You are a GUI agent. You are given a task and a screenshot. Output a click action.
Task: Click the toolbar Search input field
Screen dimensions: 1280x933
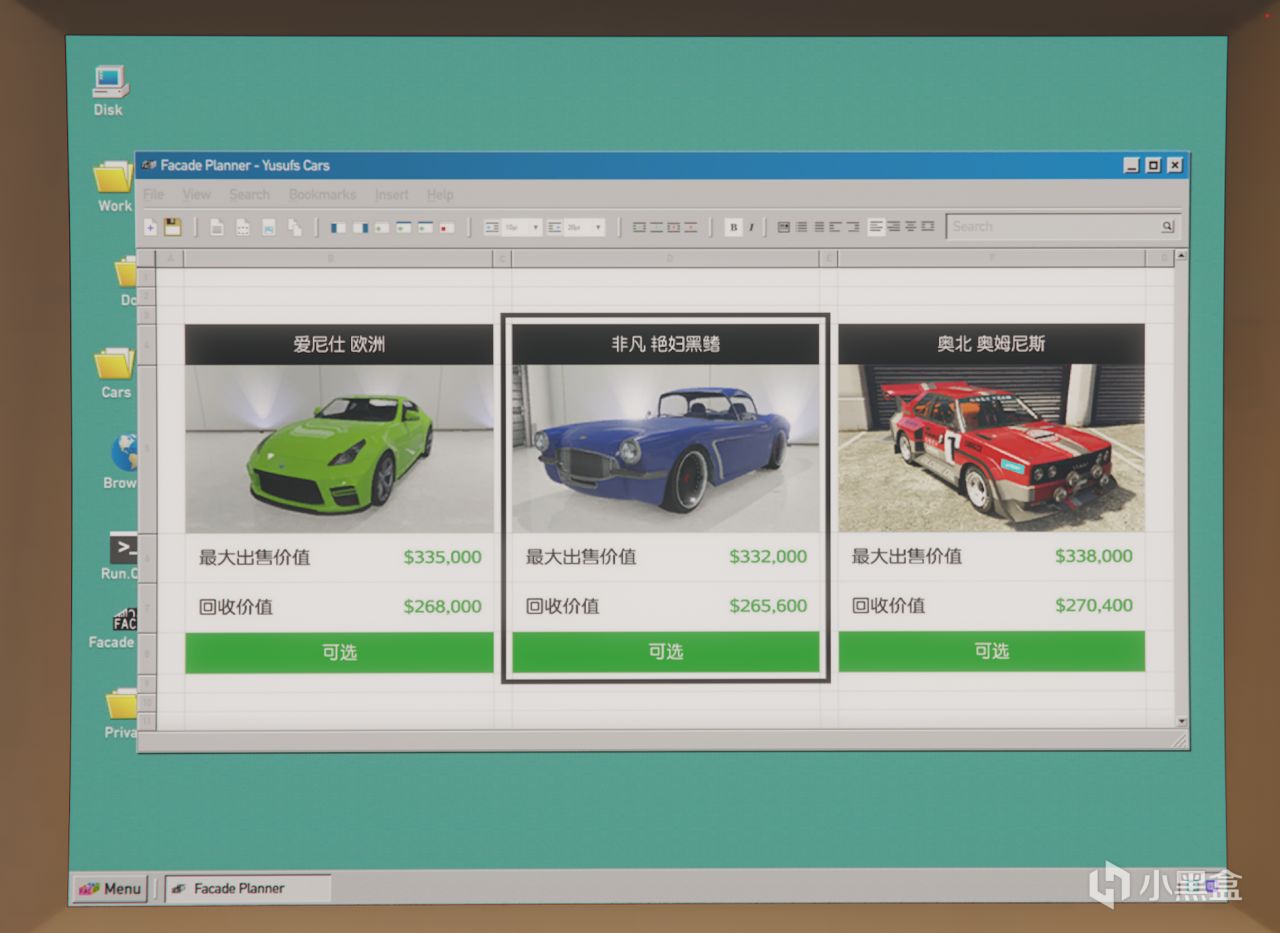pyautogui.click(x=1063, y=227)
